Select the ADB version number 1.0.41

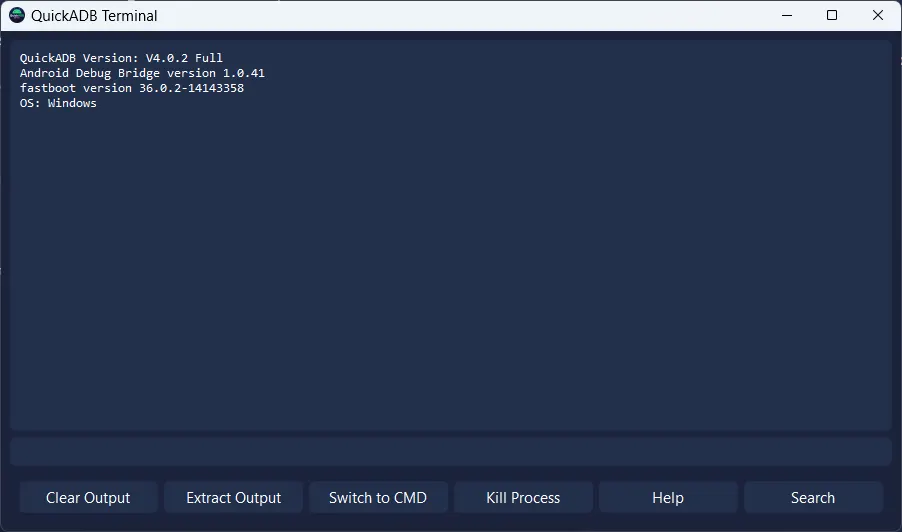[244, 73]
